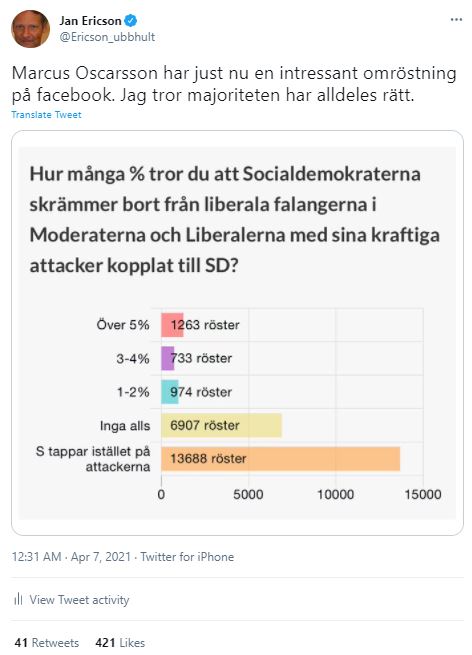Click Translate Tweet link
Screen dimensions: 472x655
tap(46, 114)
